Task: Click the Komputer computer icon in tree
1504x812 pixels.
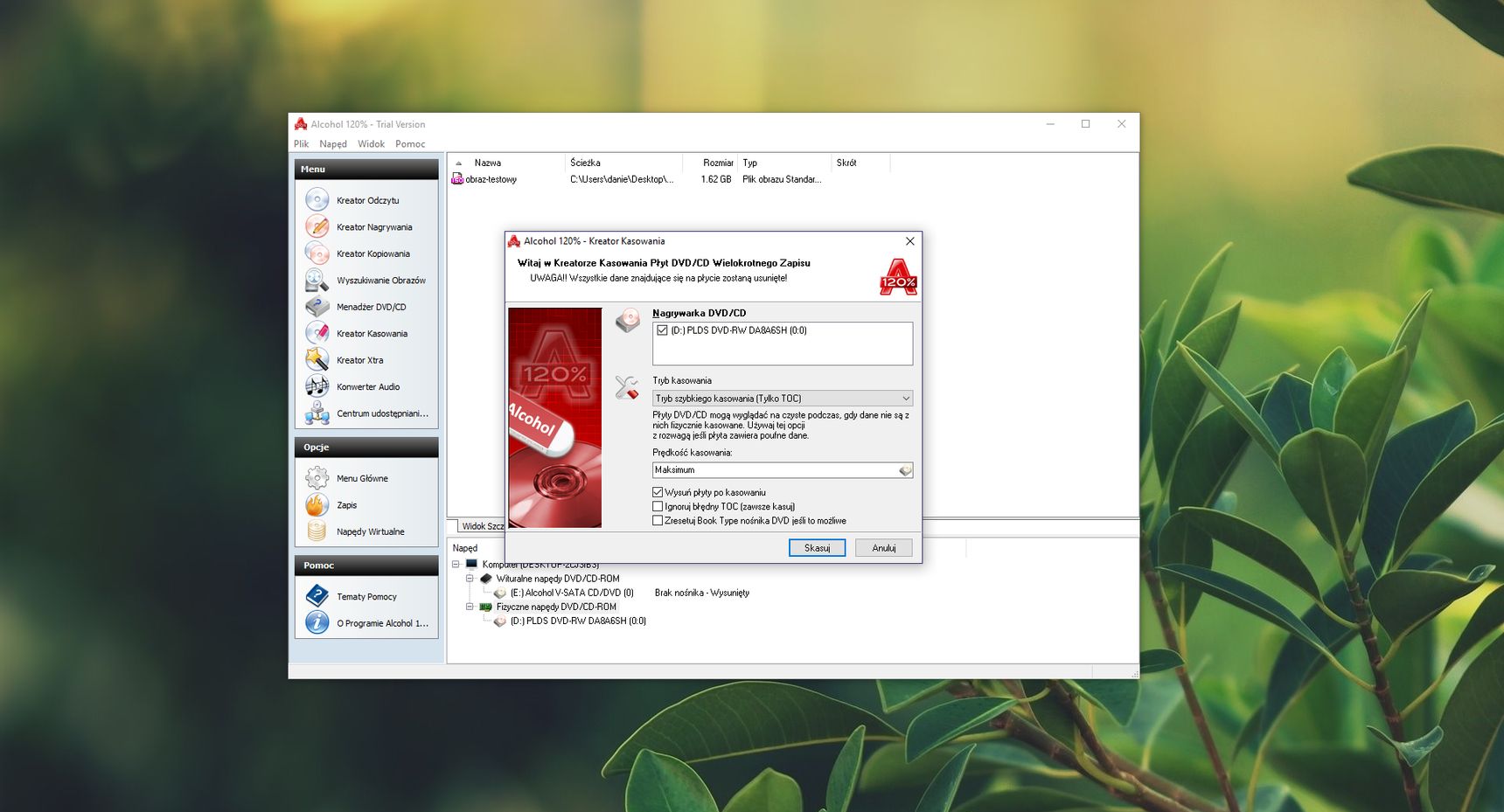Action: pyautogui.click(x=471, y=565)
